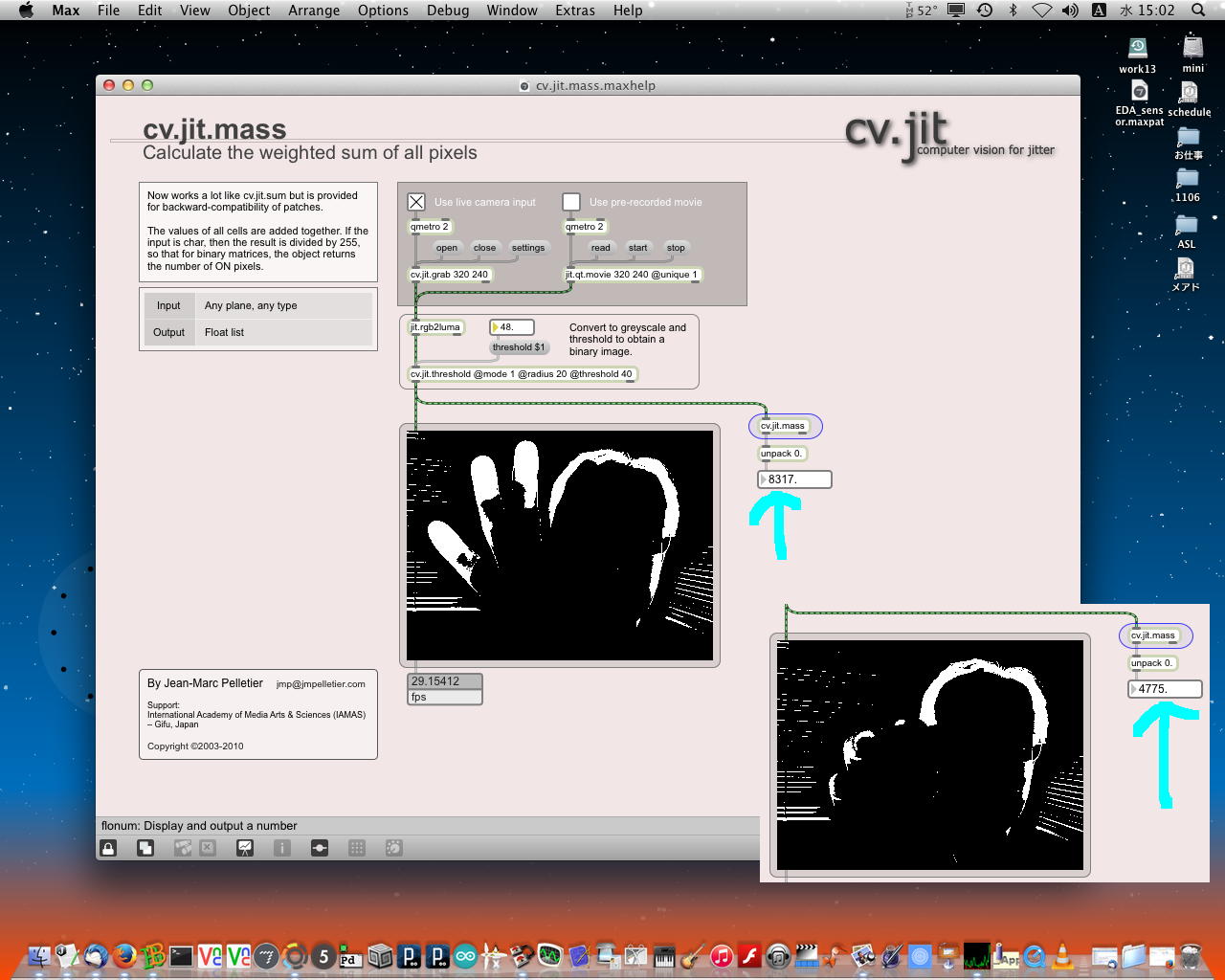Click the 'open' message box

(x=447, y=248)
